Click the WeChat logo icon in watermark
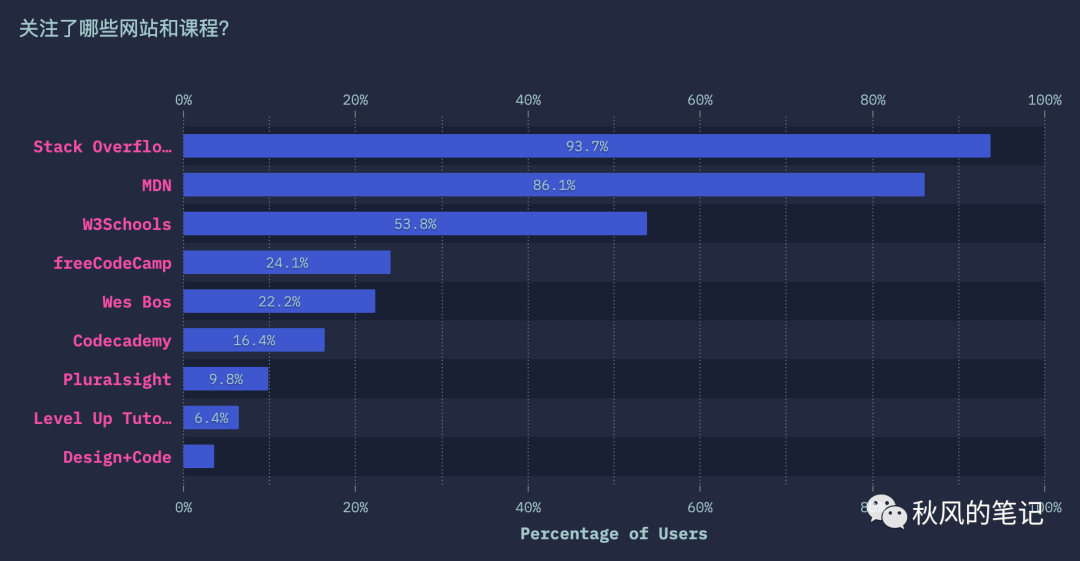This screenshot has width=1080, height=561. [x=886, y=512]
